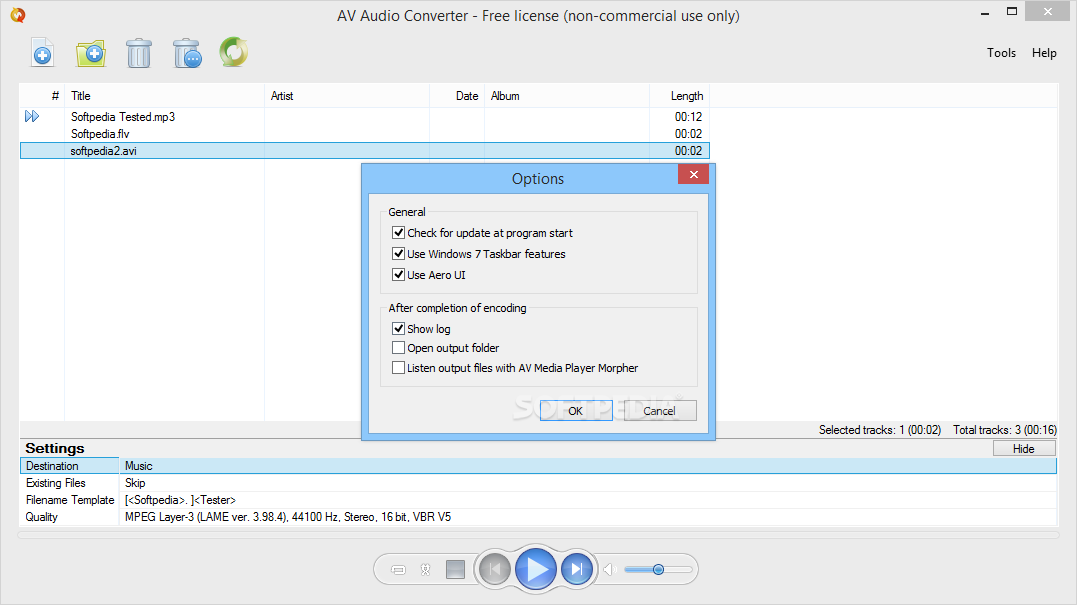Sort tracks by the Artist column header

tap(347, 96)
